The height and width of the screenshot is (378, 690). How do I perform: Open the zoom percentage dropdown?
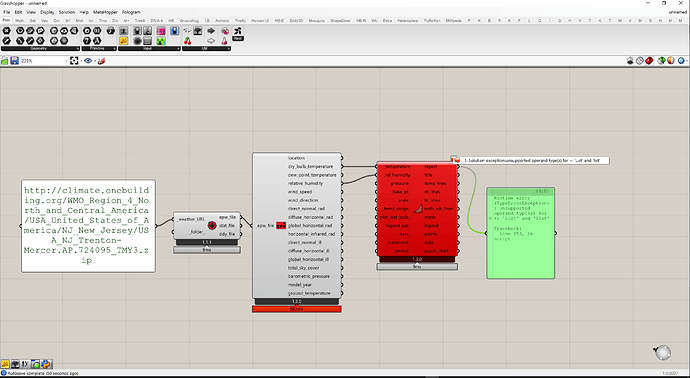[x=66, y=61]
